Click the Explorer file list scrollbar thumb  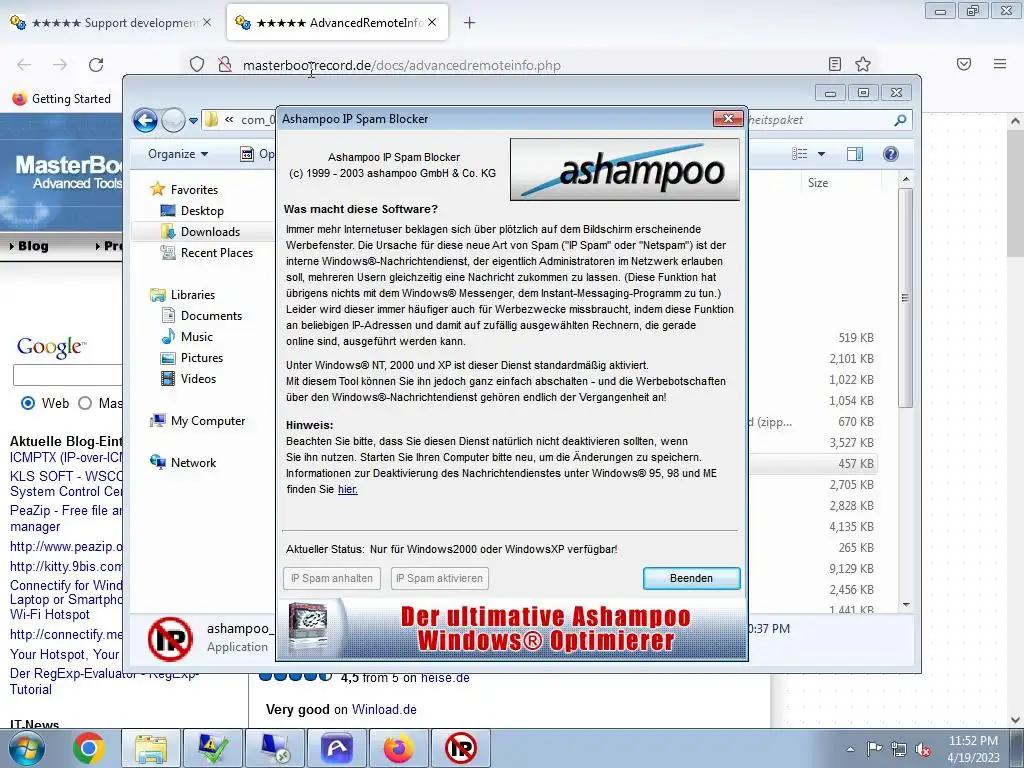(905, 298)
